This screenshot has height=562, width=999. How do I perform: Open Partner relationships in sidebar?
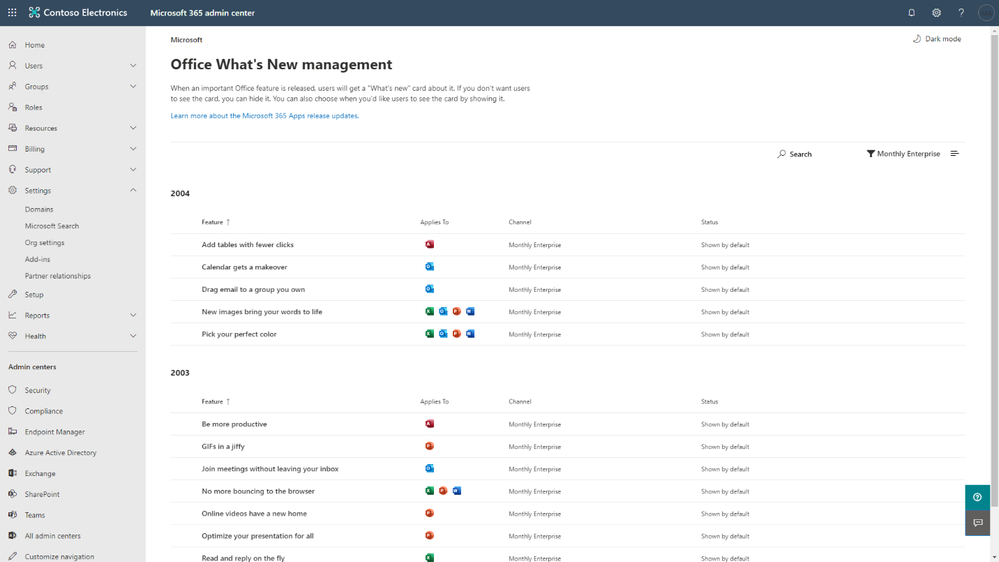58,276
